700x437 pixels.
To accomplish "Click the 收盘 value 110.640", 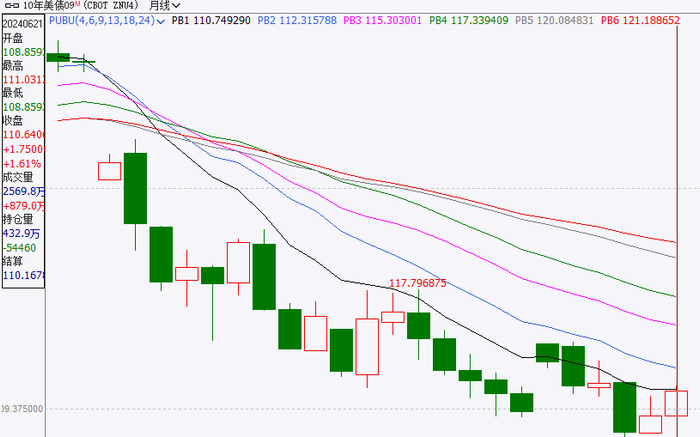I will tap(24, 135).
